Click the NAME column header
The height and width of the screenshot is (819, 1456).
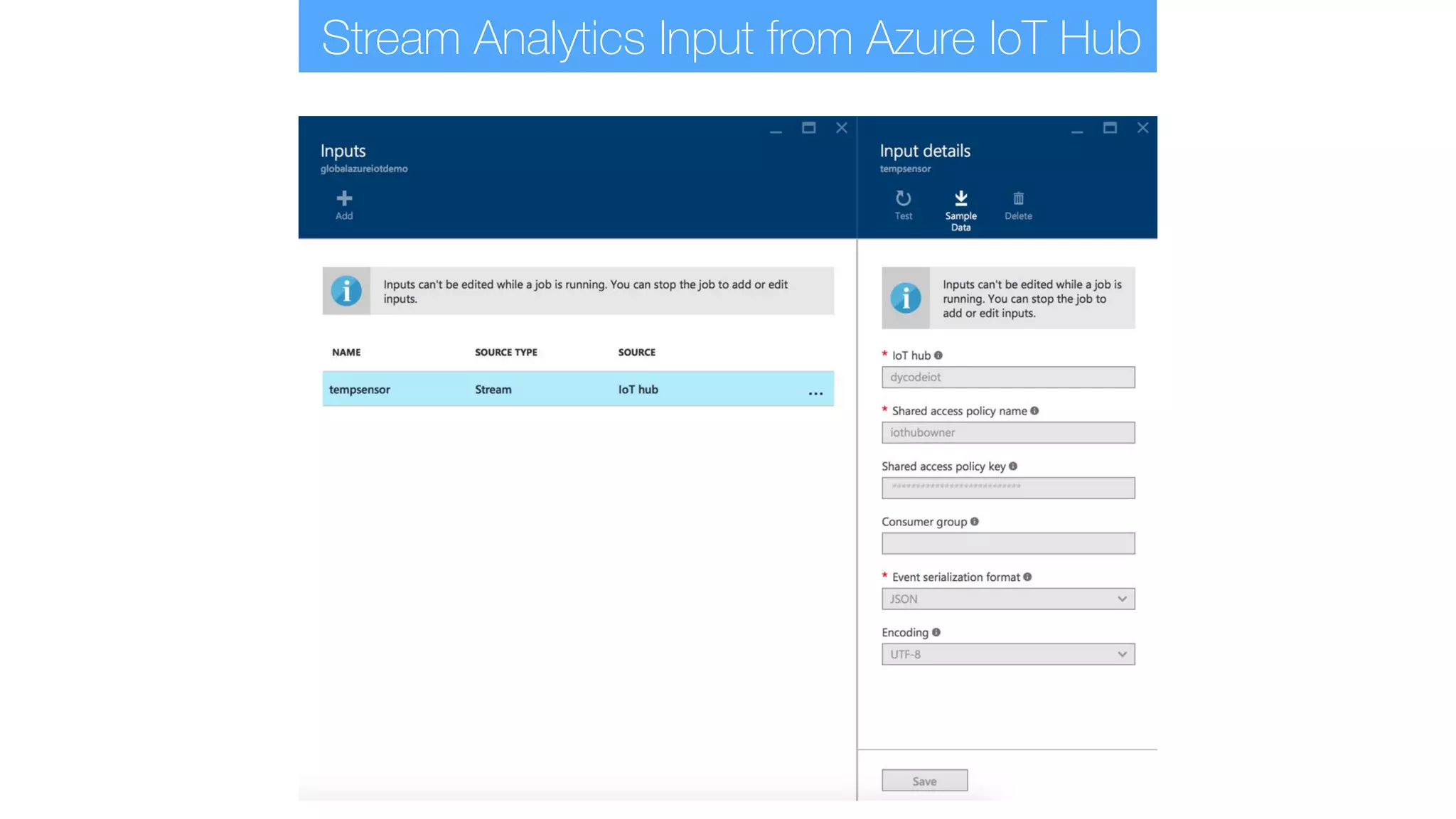point(346,352)
